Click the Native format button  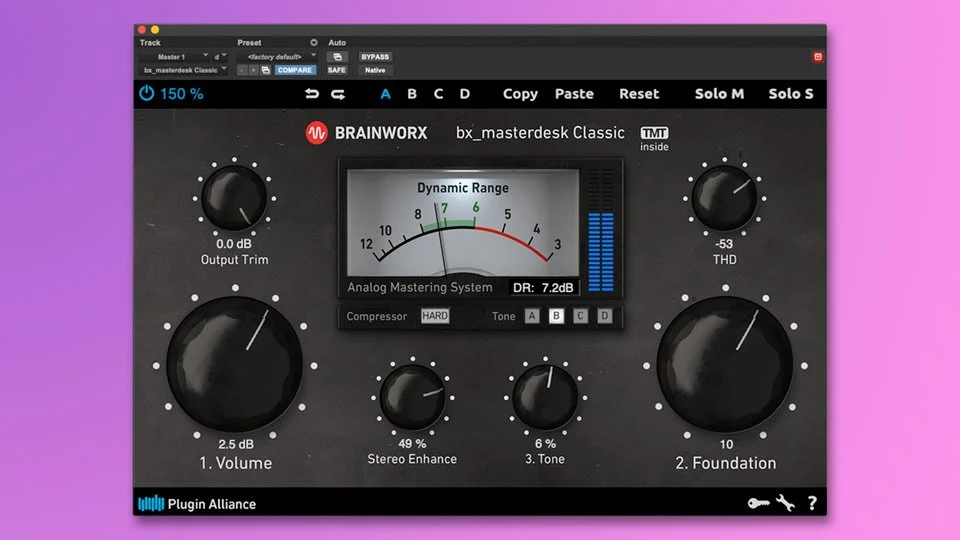coord(375,70)
